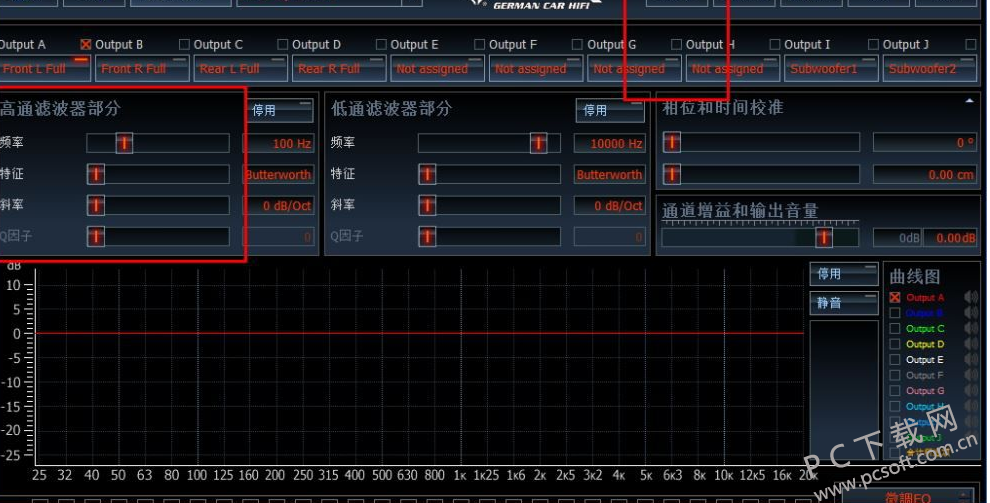Click the low-pass Butterworth characteristic field

tap(610, 174)
